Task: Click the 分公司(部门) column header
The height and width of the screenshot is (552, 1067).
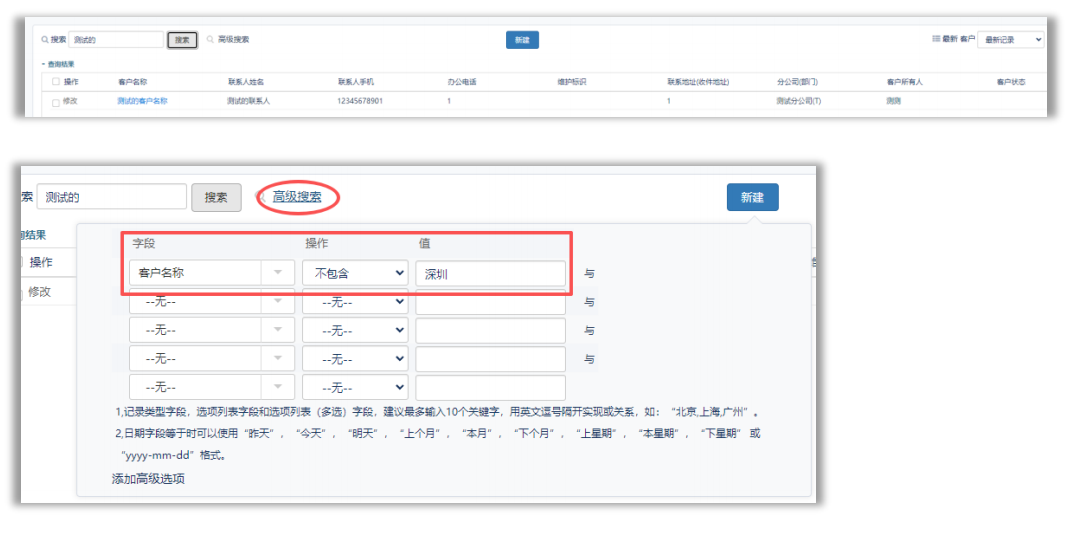Action: coord(796,82)
